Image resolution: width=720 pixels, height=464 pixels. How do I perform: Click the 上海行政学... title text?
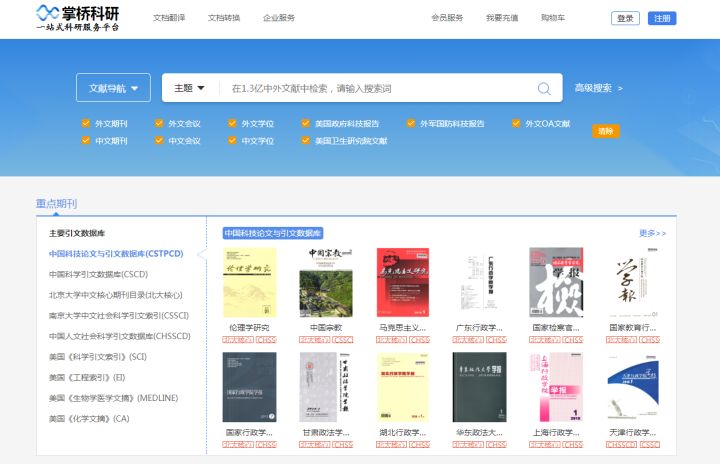[556, 432]
